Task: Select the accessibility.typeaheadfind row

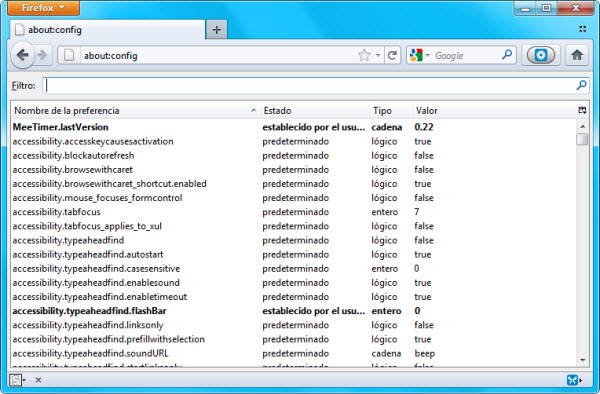Action: pyautogui.click(x=293, y=241)
